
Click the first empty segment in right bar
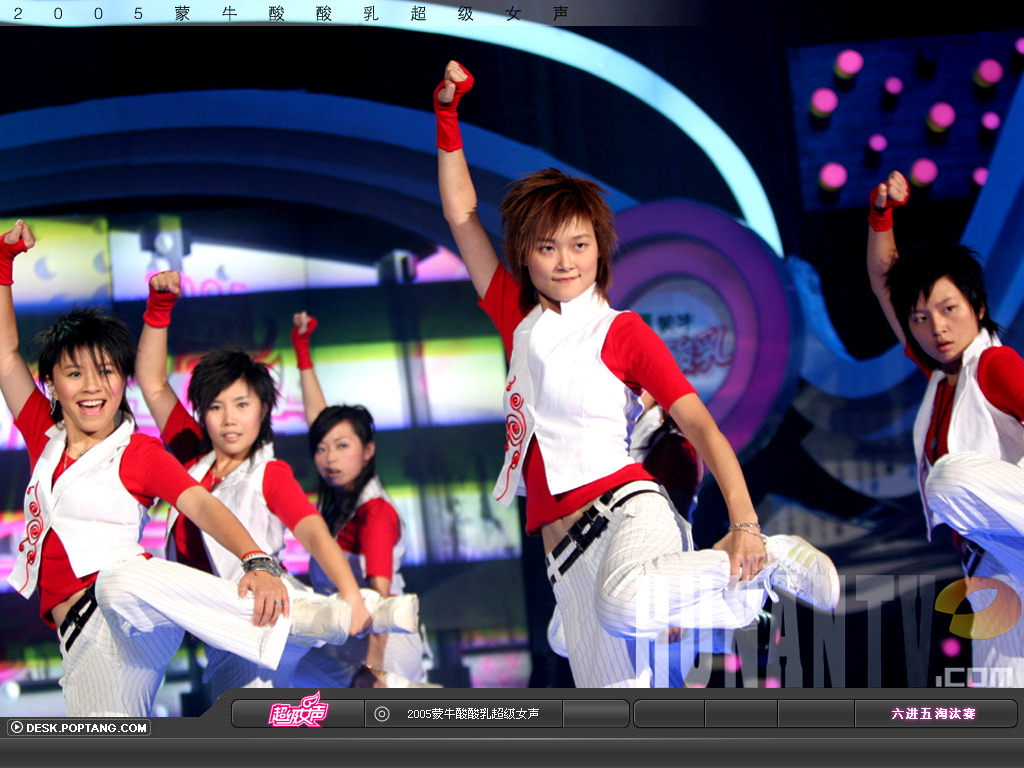(x=669, y=713)
